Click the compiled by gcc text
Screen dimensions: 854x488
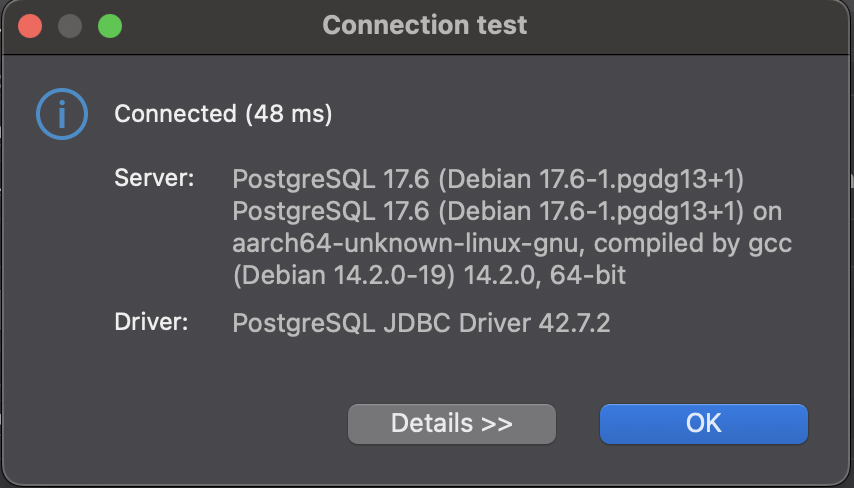tap(693, 243)
